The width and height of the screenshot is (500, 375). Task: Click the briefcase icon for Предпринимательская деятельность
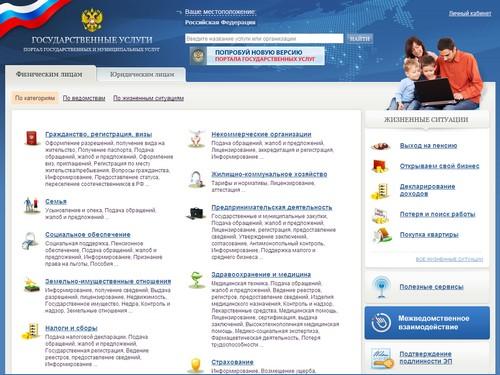[x=195, y=213]
